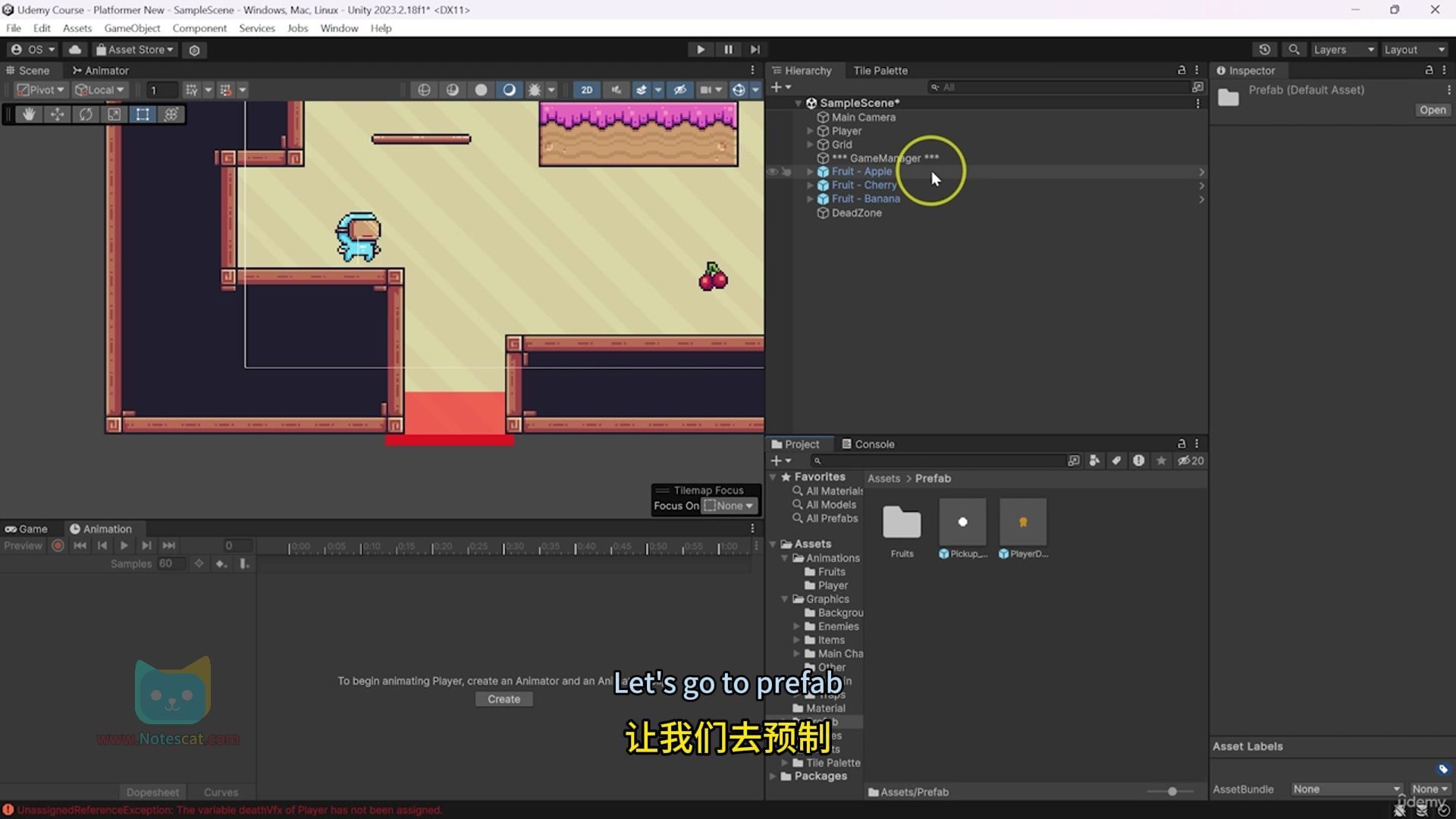Toggle scene visibility hidden-objects button

(x=680, y=89)
